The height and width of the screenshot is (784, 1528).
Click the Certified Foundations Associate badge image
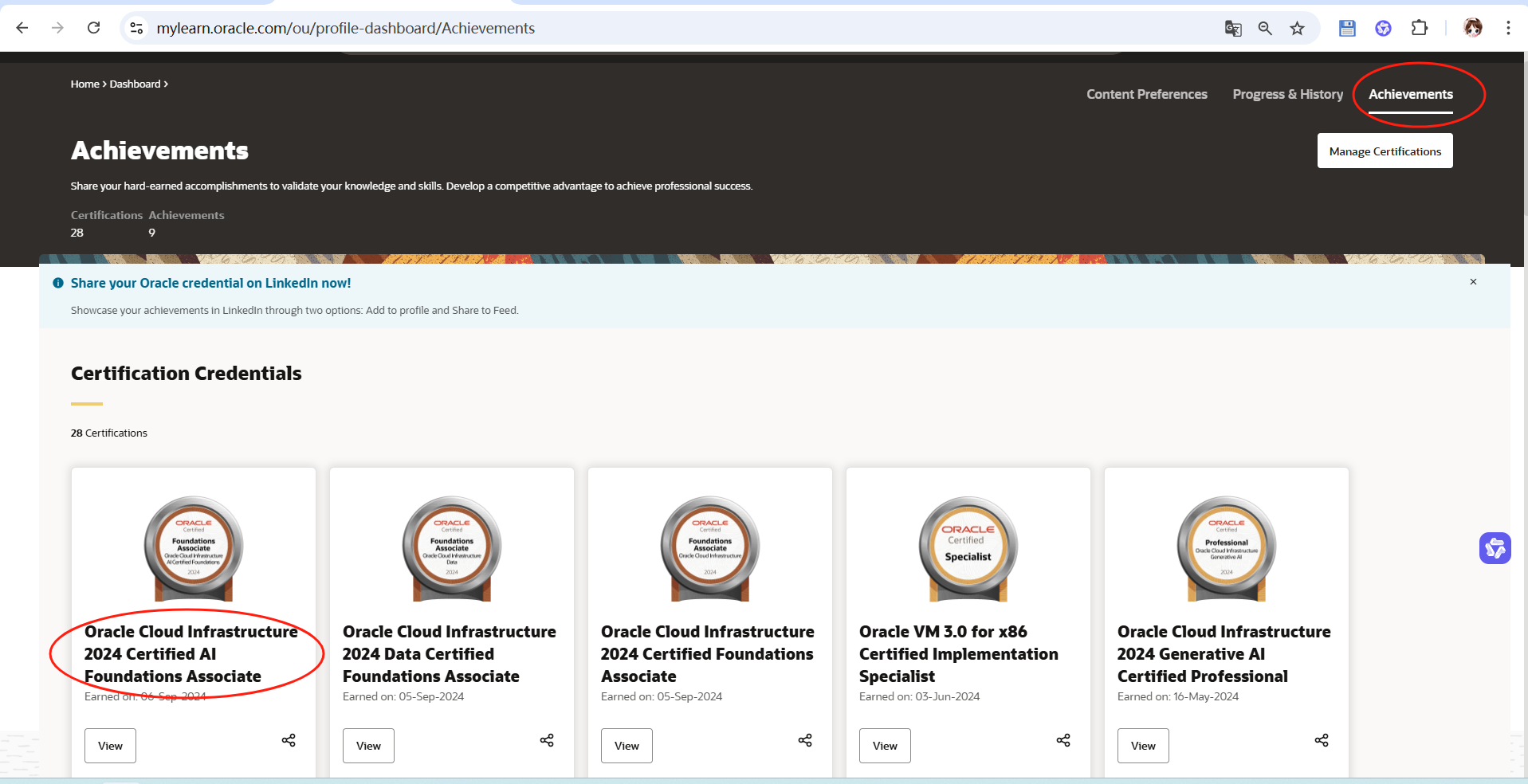(710, 548)
